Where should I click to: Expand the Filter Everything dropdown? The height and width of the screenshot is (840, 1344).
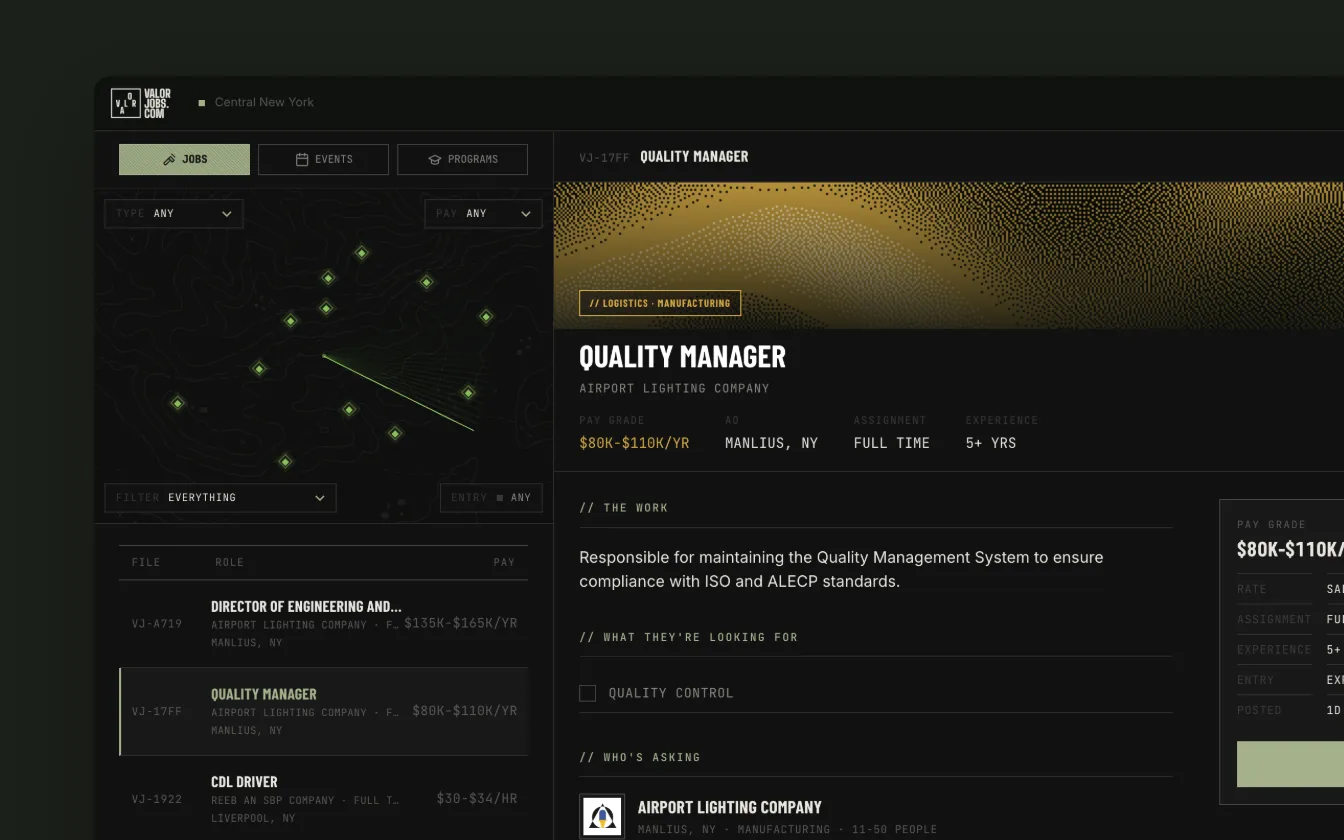[220, 498]
